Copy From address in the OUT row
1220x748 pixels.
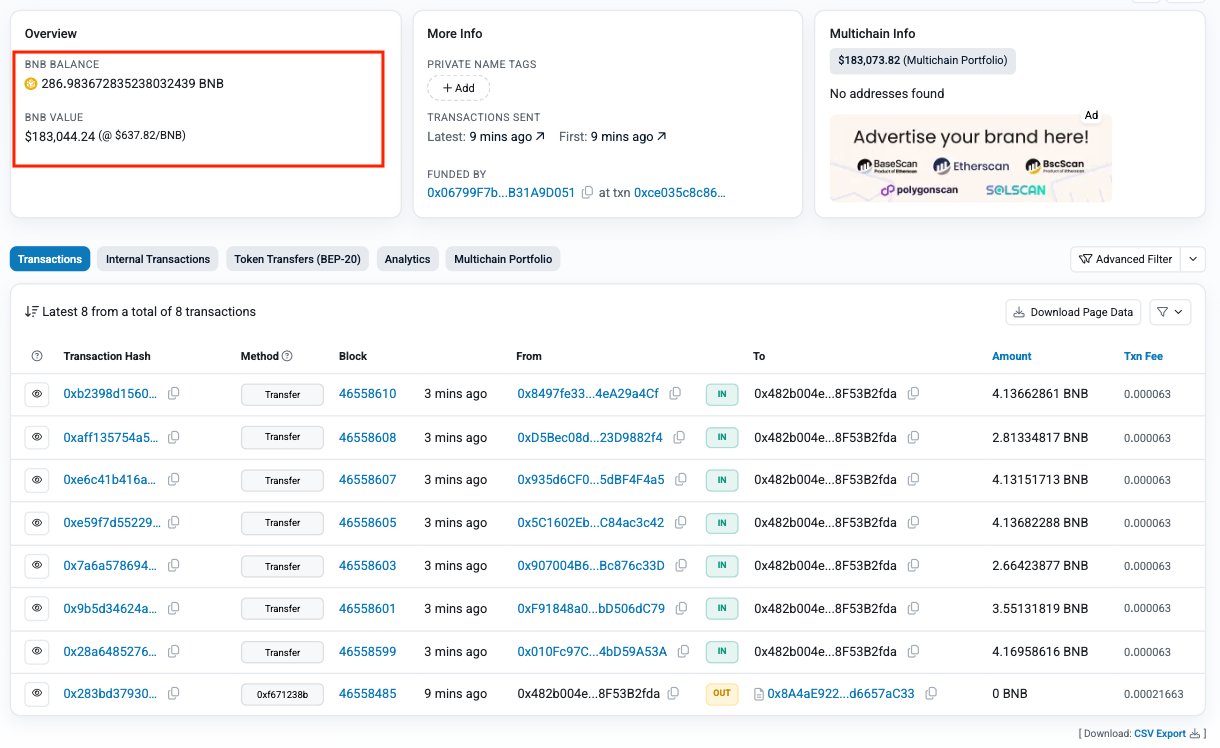coord(673,694)
